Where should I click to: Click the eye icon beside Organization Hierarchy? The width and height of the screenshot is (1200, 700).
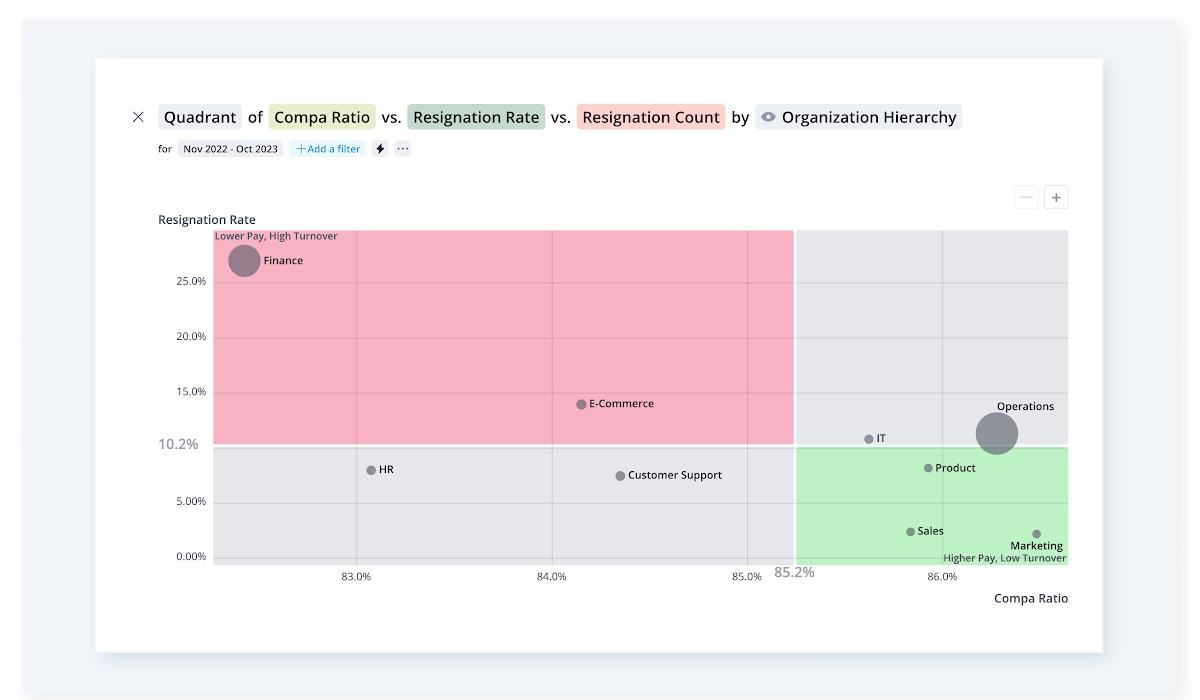(x=768, y=117)
